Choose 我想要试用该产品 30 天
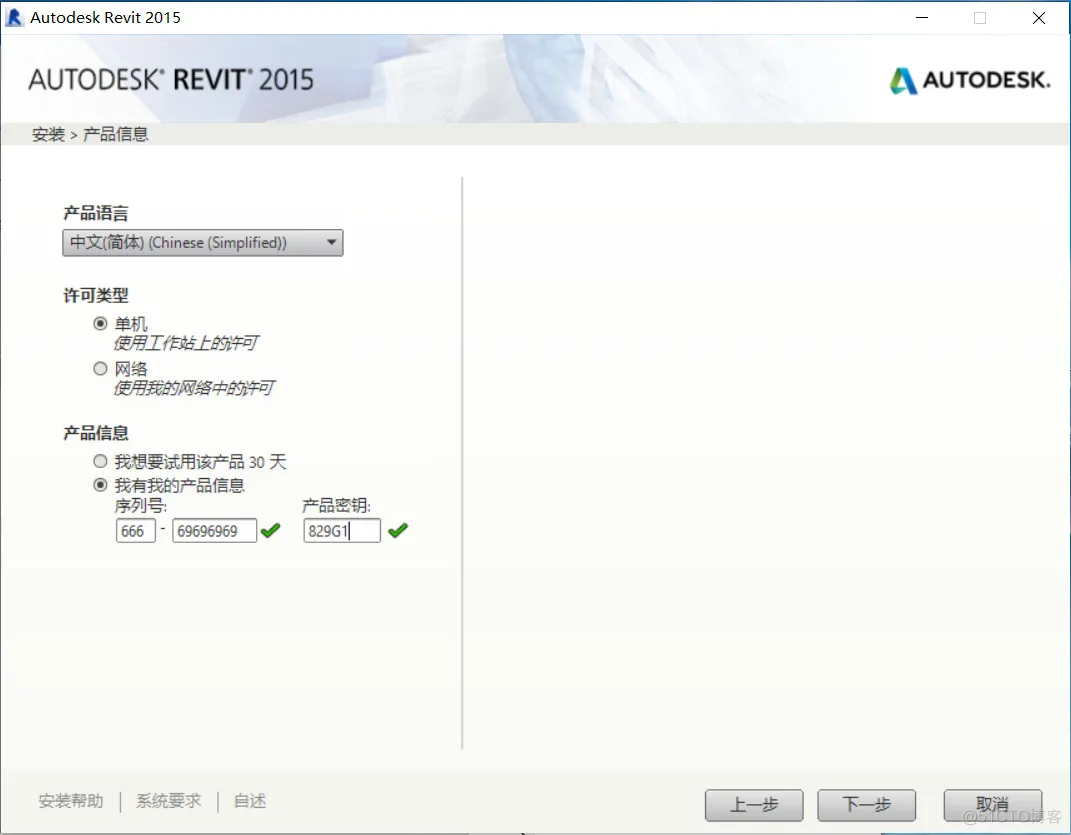1071x835 pixels. click(100, 461)
